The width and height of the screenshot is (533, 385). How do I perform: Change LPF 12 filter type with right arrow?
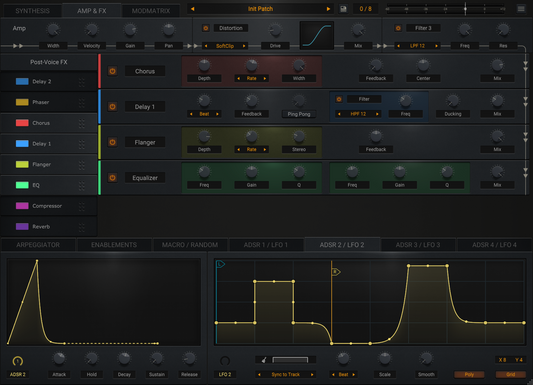(x=436, y=46)
